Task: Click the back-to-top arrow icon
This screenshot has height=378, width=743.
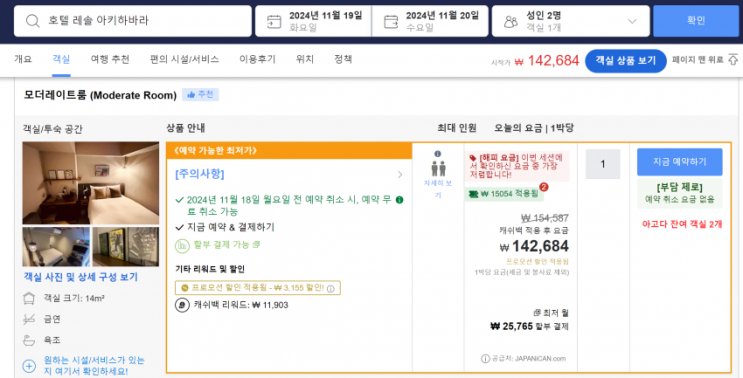Action: pos(733,60)
